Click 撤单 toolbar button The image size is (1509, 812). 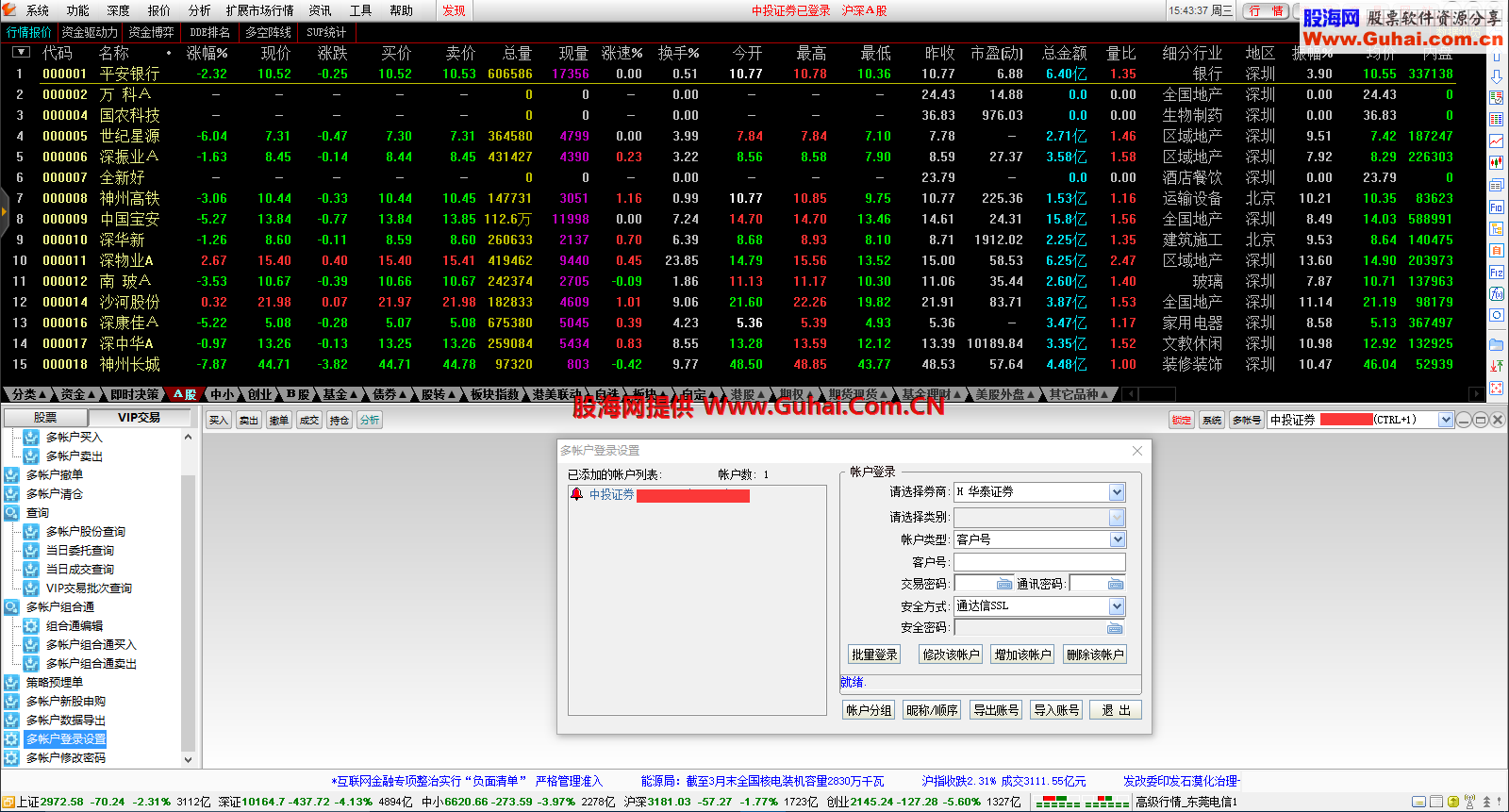click(x=279, y=420)
